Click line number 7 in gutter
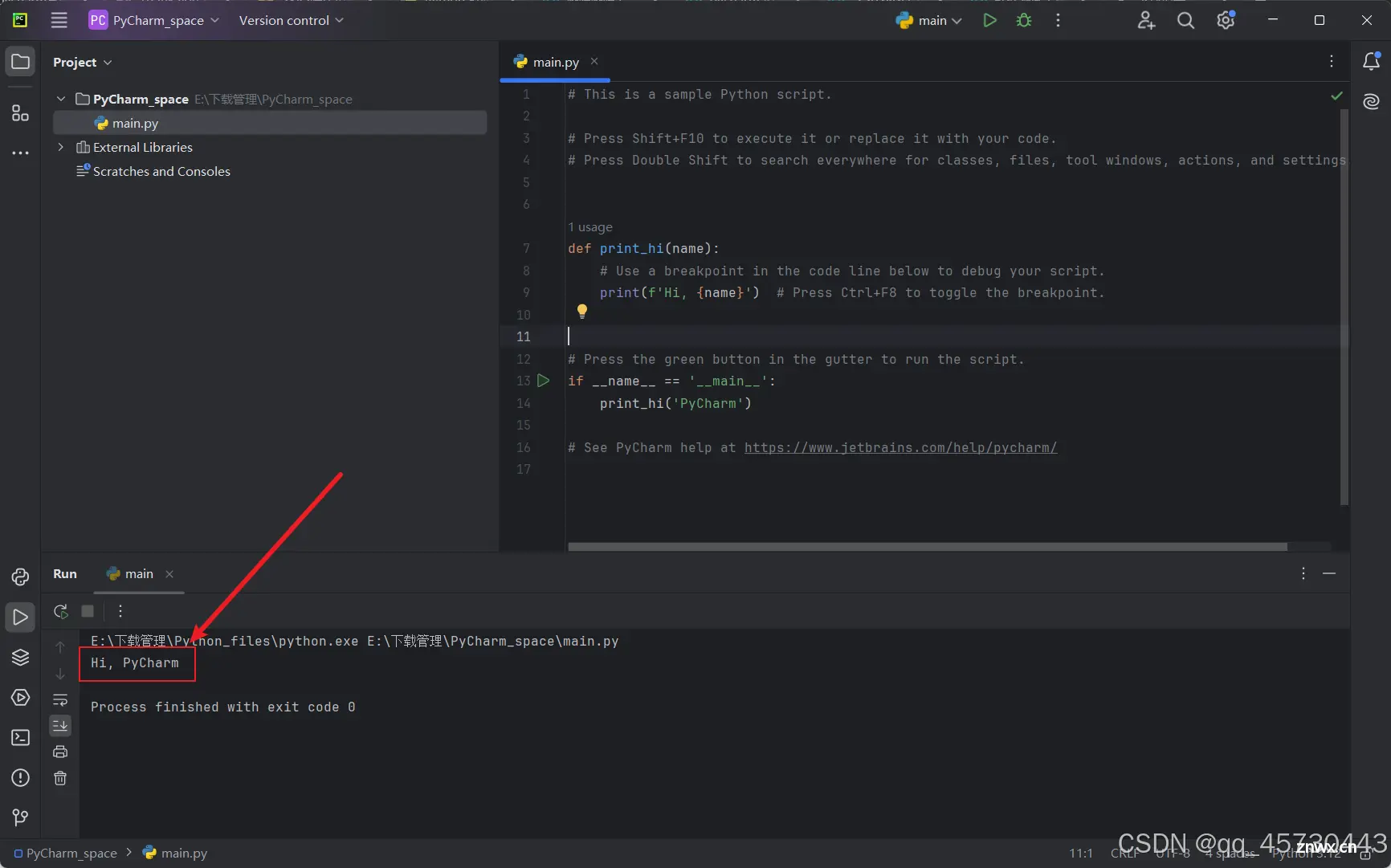 tap(526, 249)
